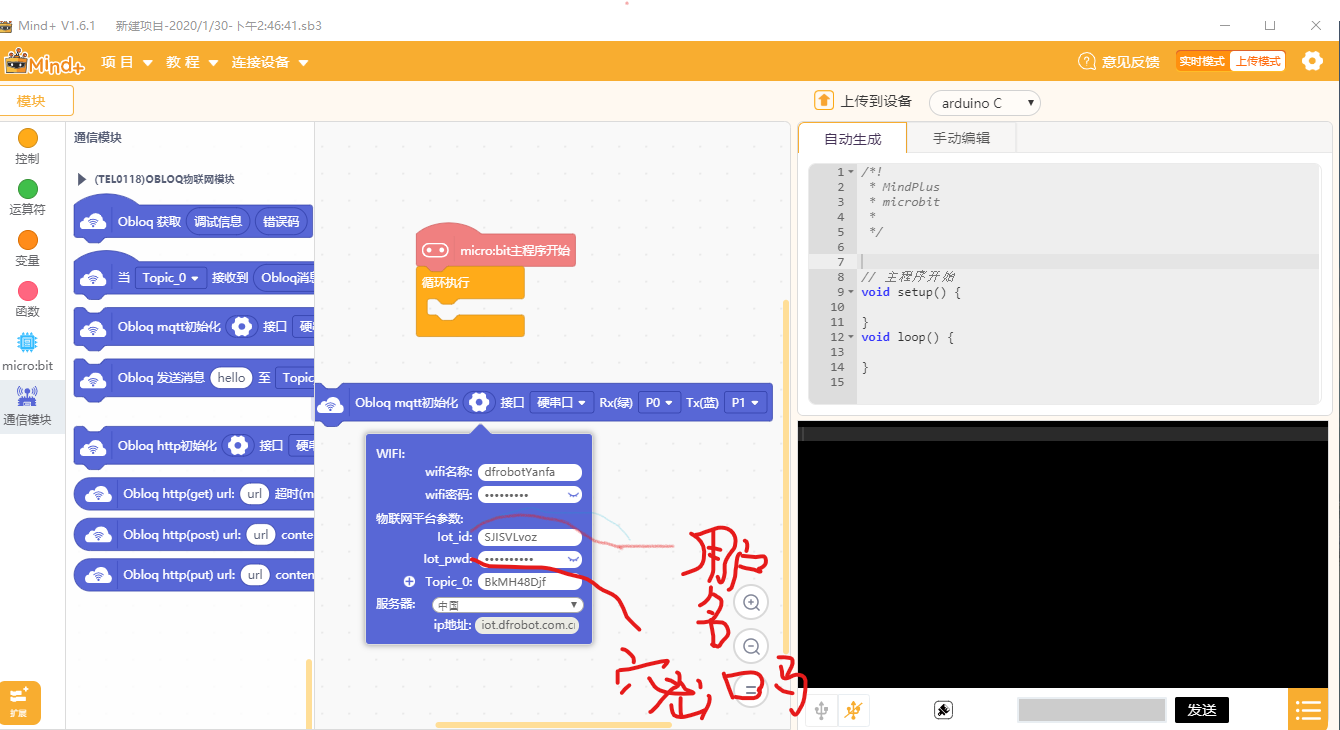Viewport: 1340px width, 730px height.
Task: Click the 发送 send button
Action: [x=1201, y=710]
